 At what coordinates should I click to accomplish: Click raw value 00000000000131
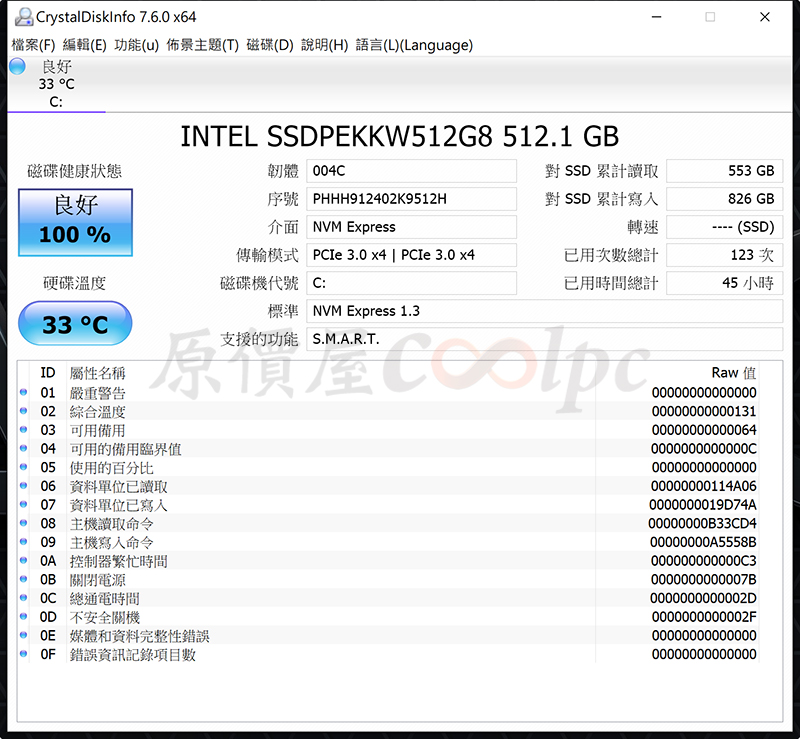pyautogui.click(x=704, y=411)
